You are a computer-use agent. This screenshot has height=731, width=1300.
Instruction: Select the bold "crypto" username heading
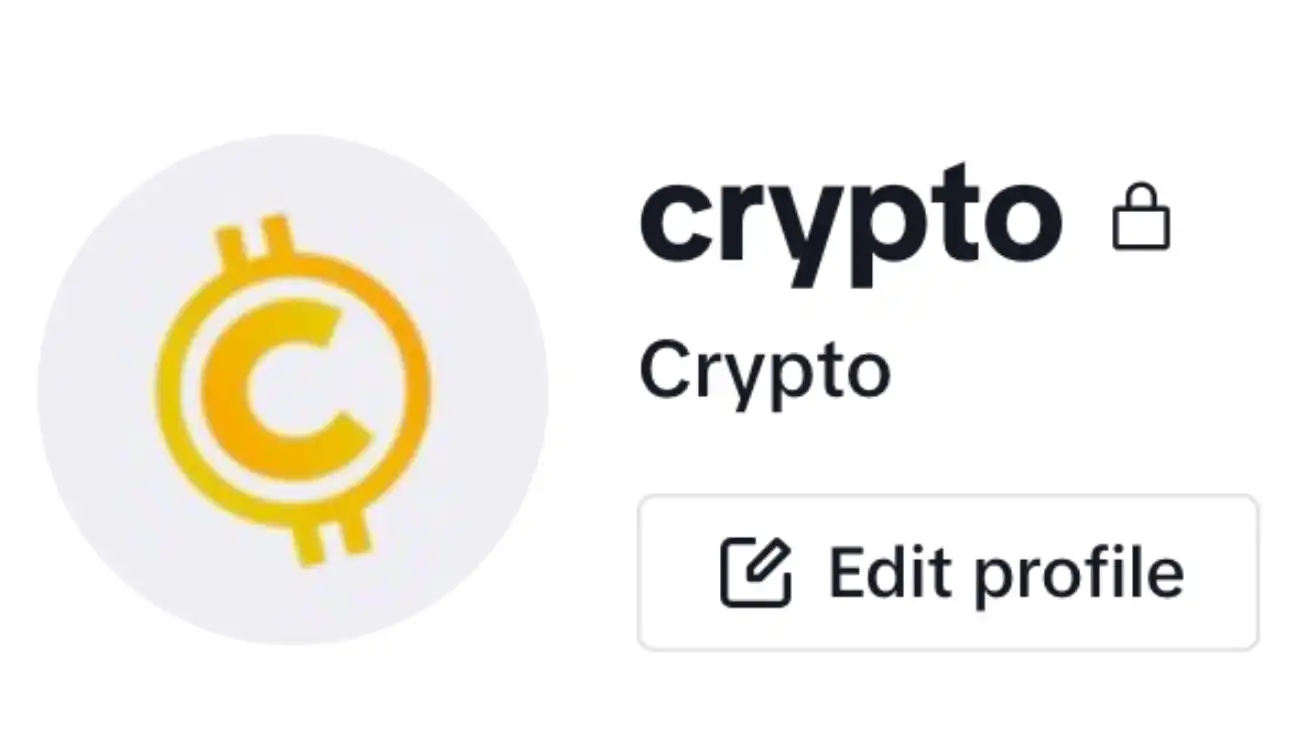click(x=851, y=222)
